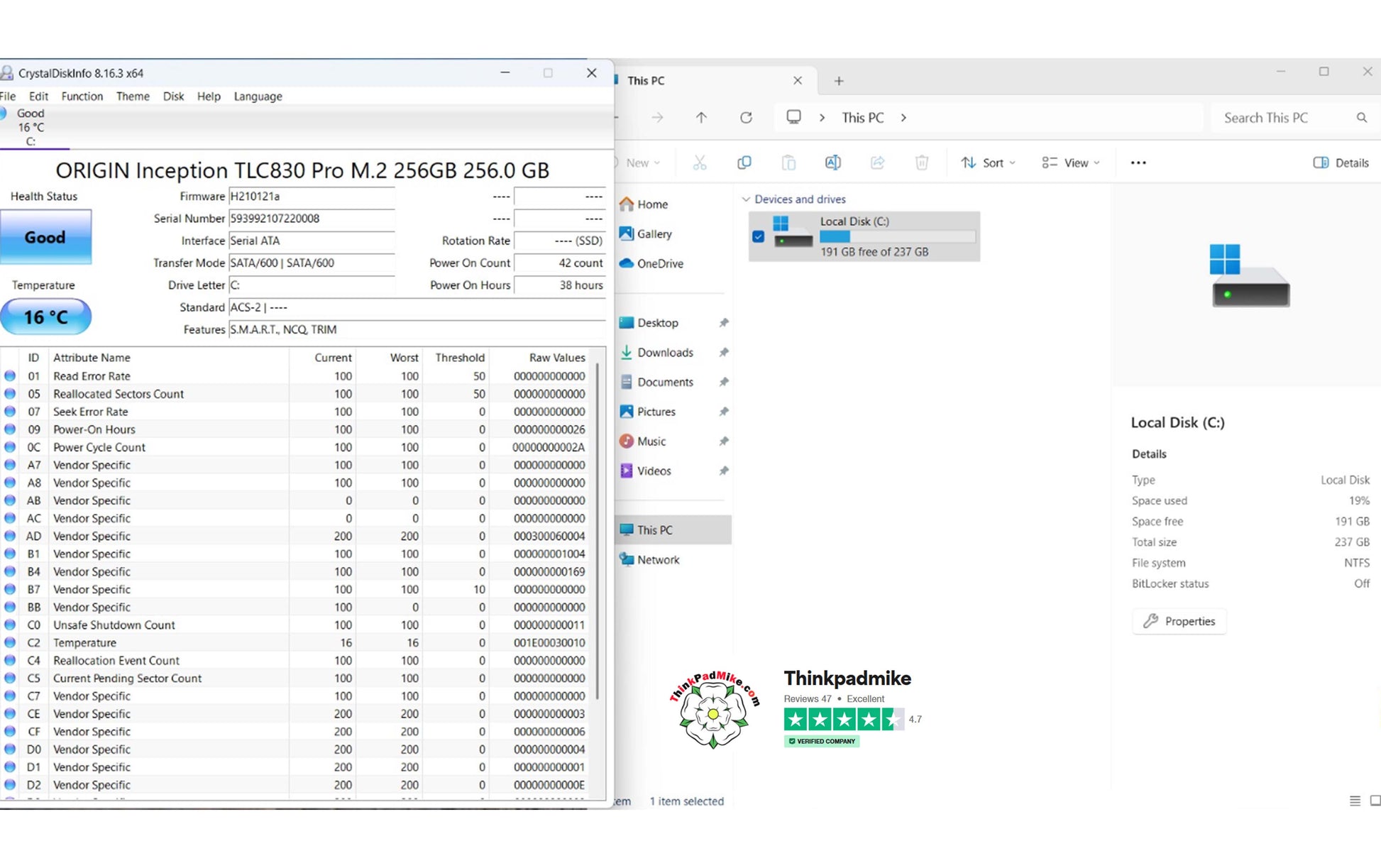Click the Delete trash icon in Explorer

pyautogui.click(x=922, y=163)
